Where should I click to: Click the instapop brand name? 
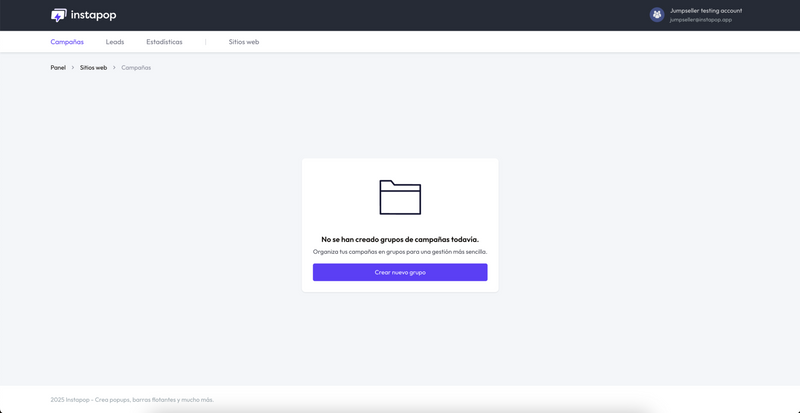[93, 15]
